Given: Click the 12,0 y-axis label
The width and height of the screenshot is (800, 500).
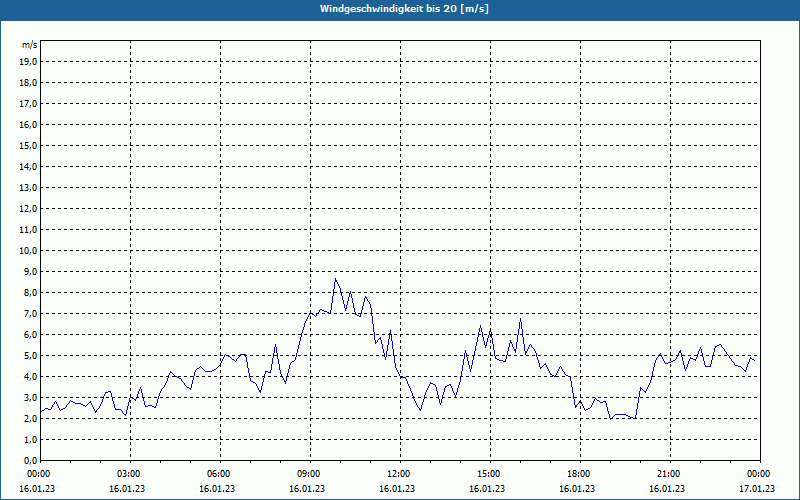Looking at the screenshot, I should coord(28,209).
